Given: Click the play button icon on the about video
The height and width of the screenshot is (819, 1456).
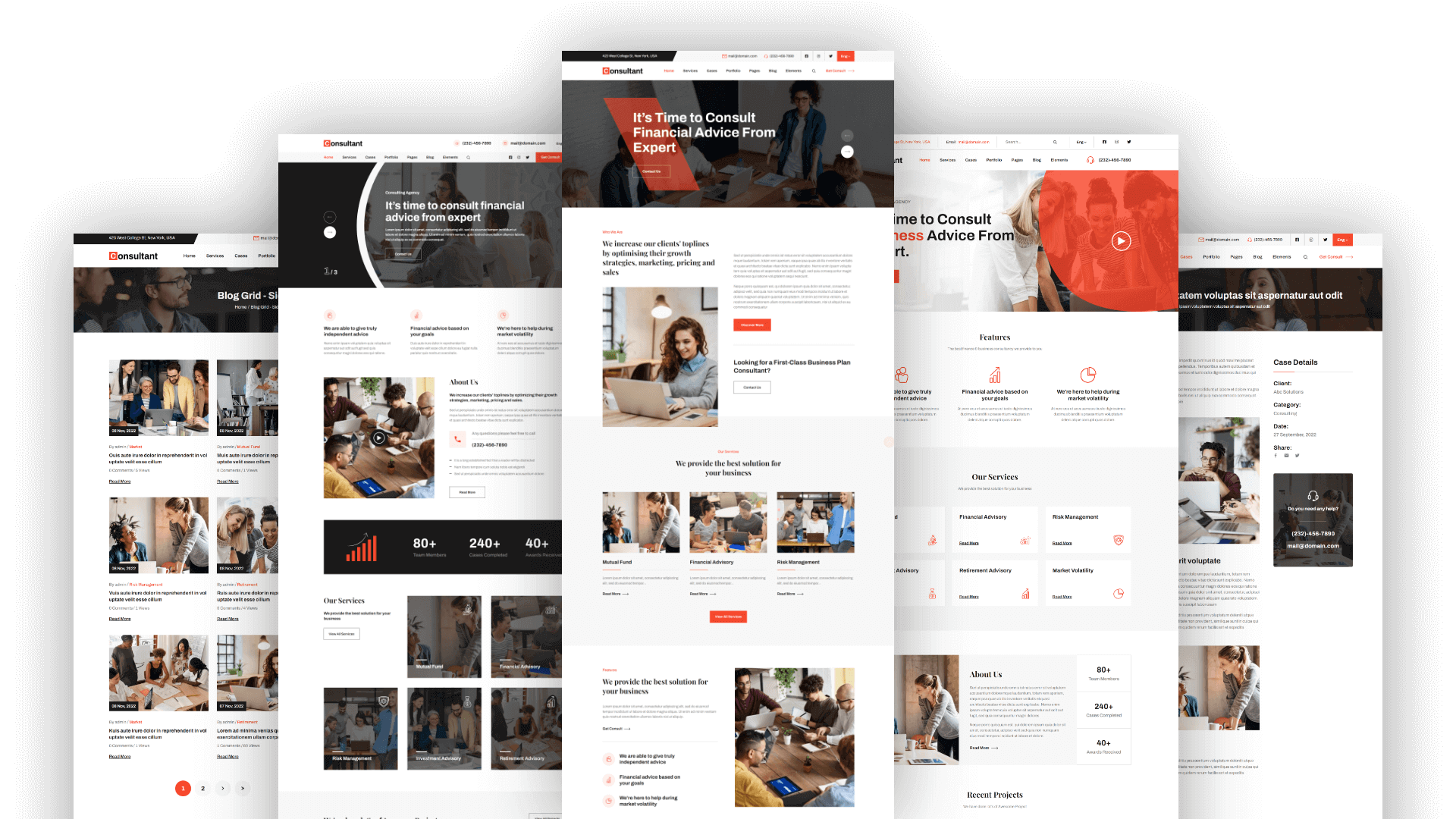Looking at the screenshot, I should (378, 435).
